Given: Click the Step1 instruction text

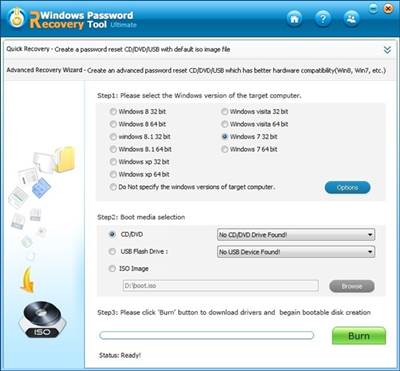Looking at the screenshot, I should pos(199,96).
